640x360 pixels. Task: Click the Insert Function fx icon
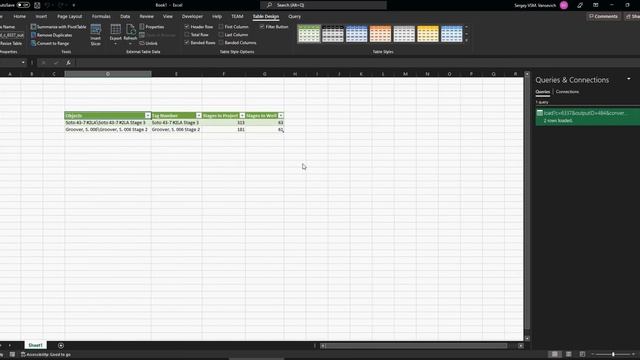(x=68, y=62)
